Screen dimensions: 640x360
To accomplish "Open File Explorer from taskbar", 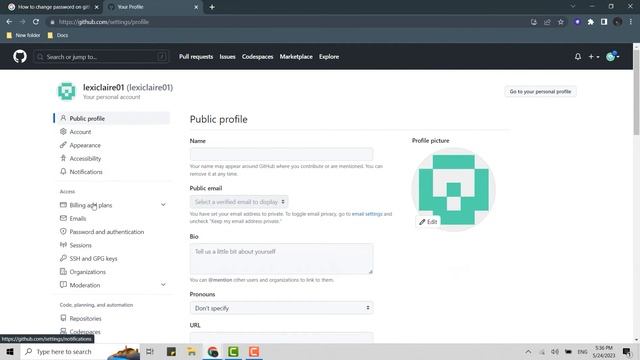I will (192, 351).
